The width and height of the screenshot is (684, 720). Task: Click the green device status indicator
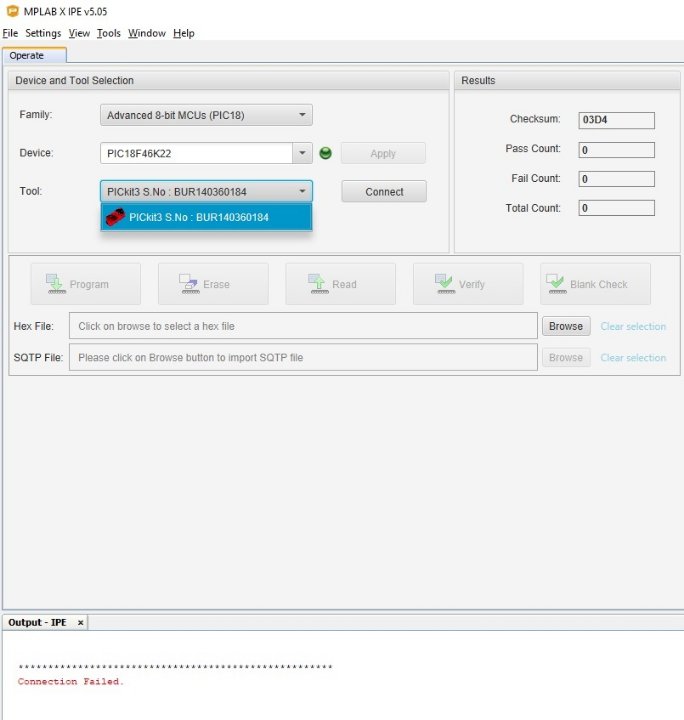[x=325, y=153]
